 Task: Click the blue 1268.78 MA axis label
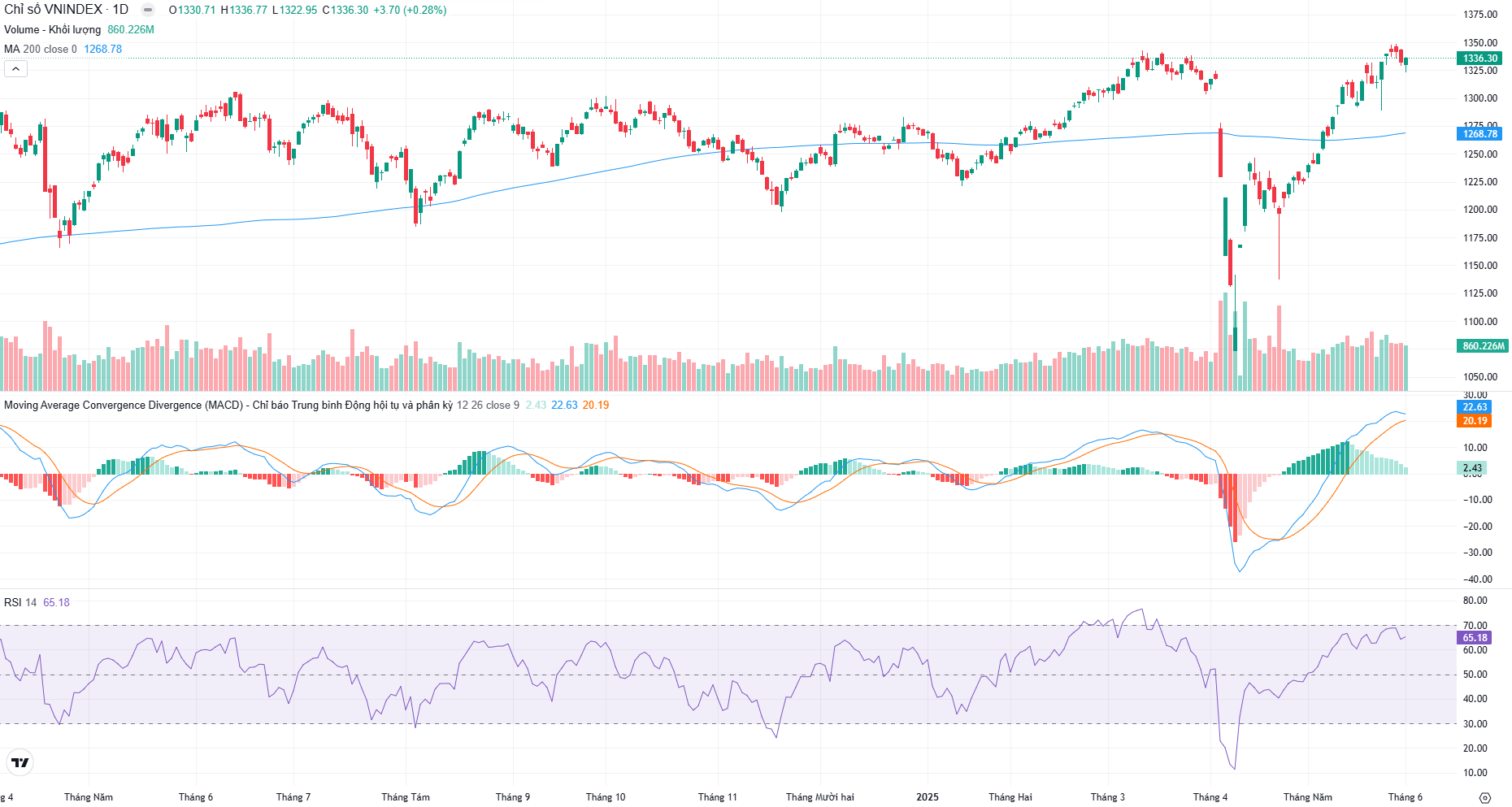[1479, 134]
